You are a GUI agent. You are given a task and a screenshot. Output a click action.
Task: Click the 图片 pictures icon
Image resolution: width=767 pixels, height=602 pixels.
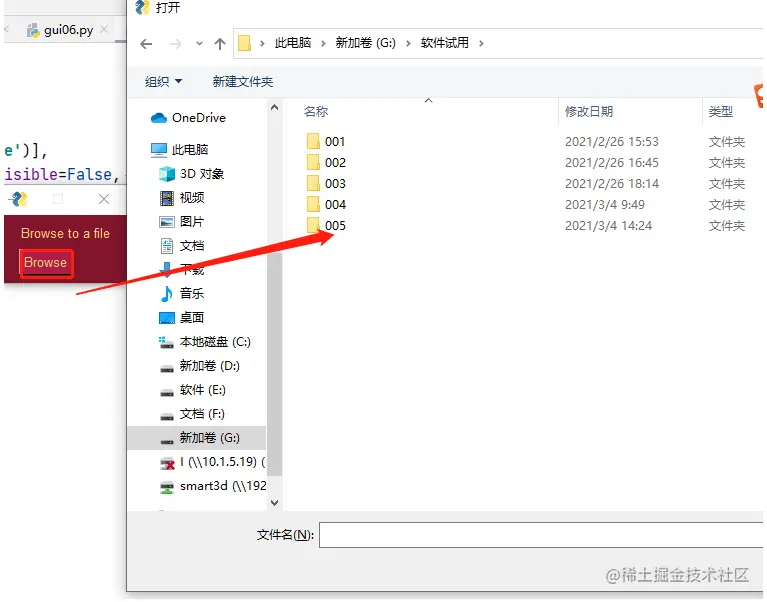(x=167, y=222)
